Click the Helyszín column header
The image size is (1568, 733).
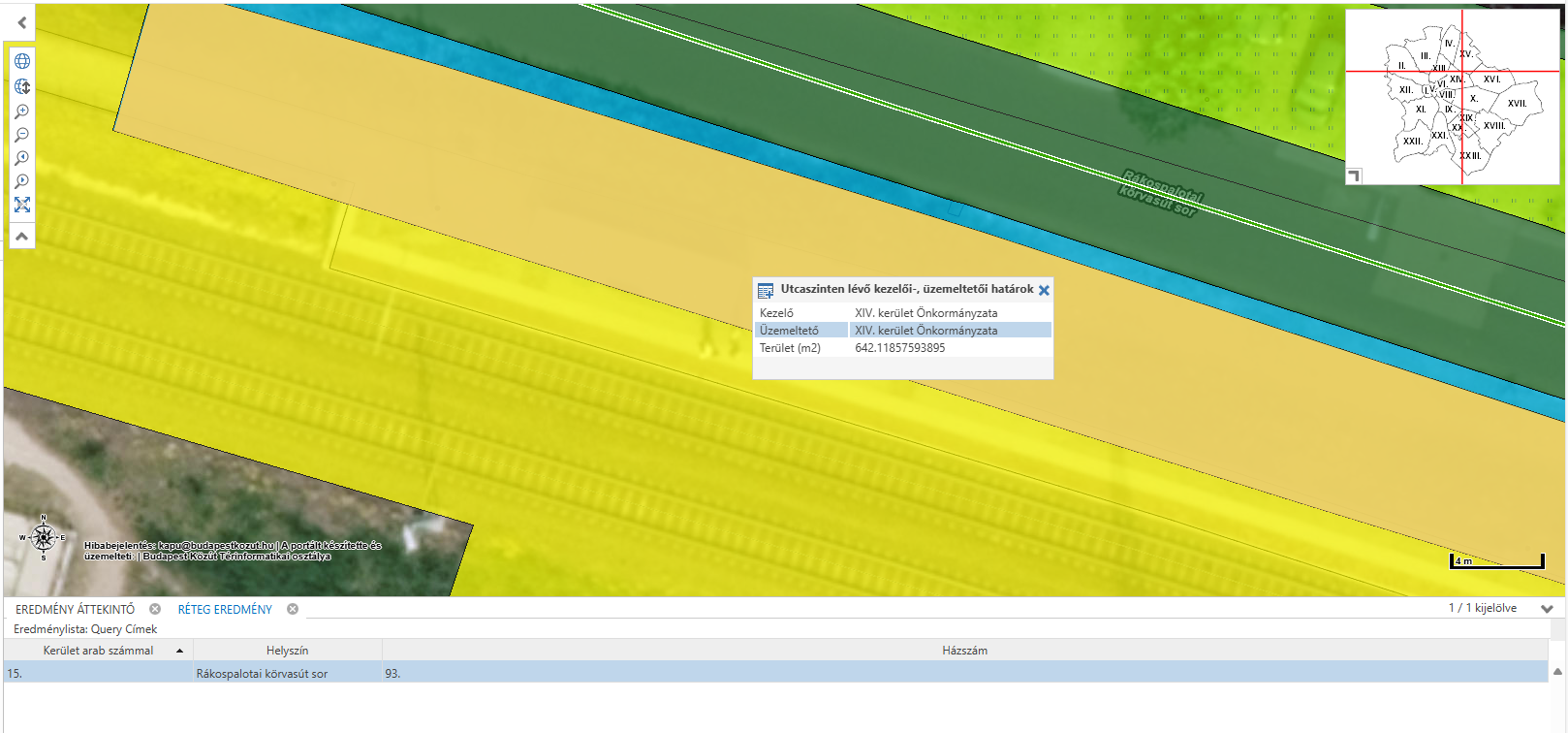(287, 651)
